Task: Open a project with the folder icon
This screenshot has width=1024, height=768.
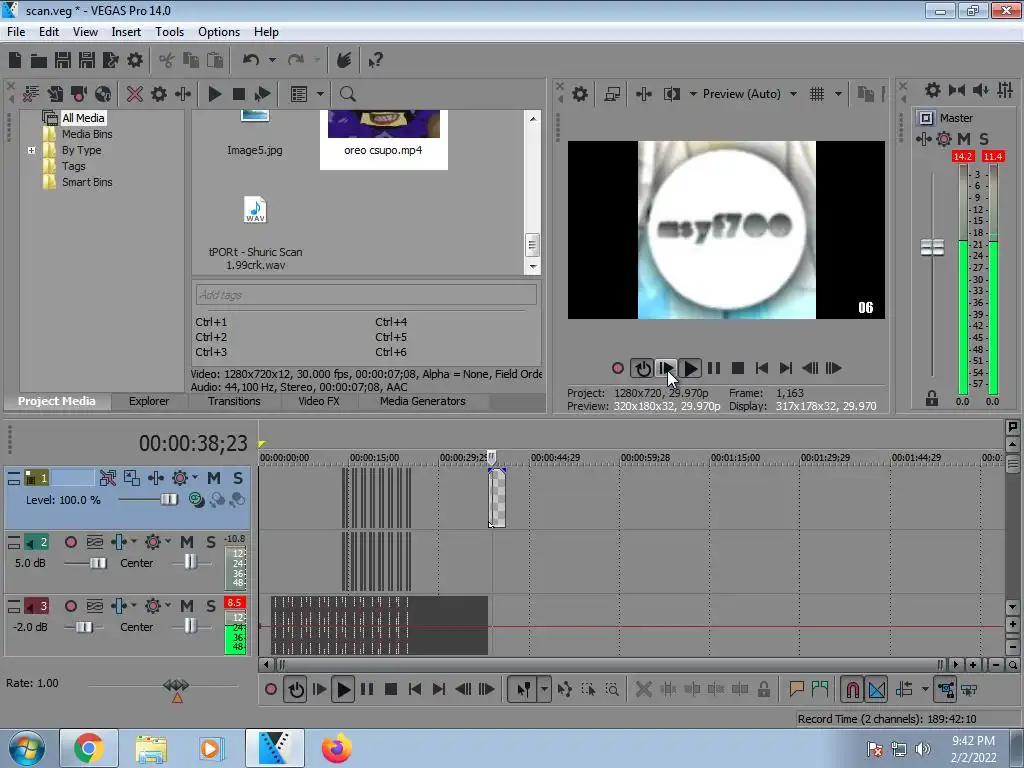Action: (39, 61)
